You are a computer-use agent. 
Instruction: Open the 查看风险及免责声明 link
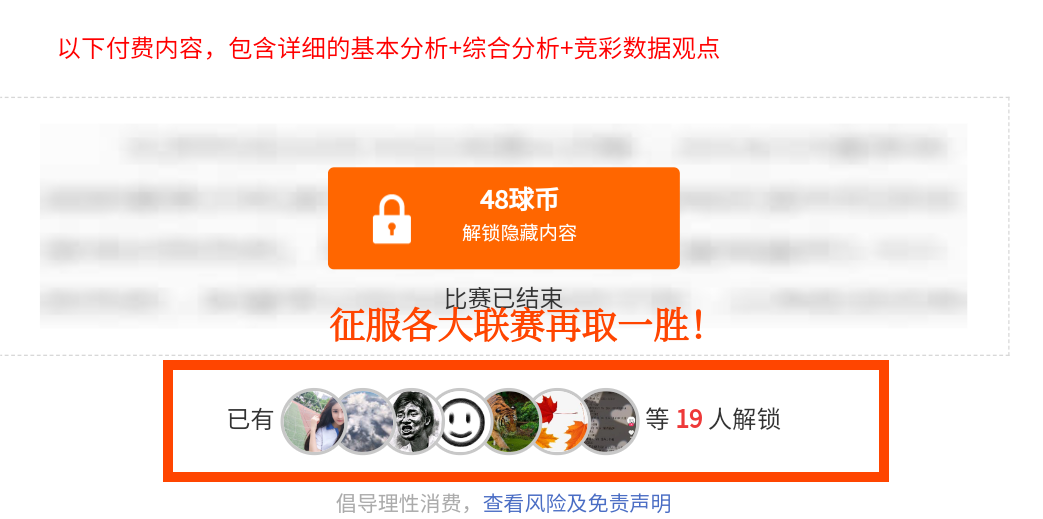click(x=577, y=504)
